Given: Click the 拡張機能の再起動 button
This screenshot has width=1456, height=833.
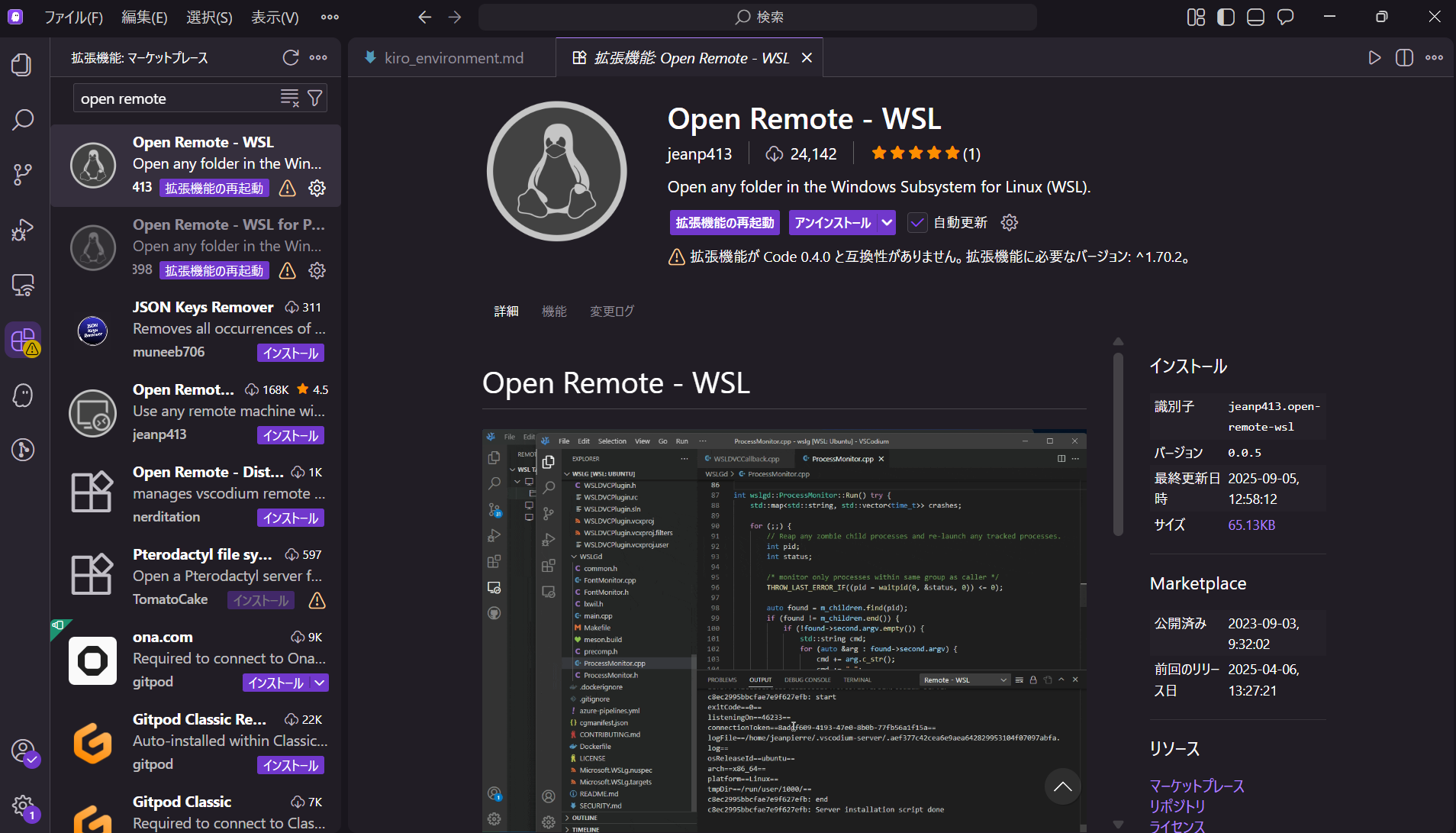Looking at the screenshot, I should tap(725, 222).
